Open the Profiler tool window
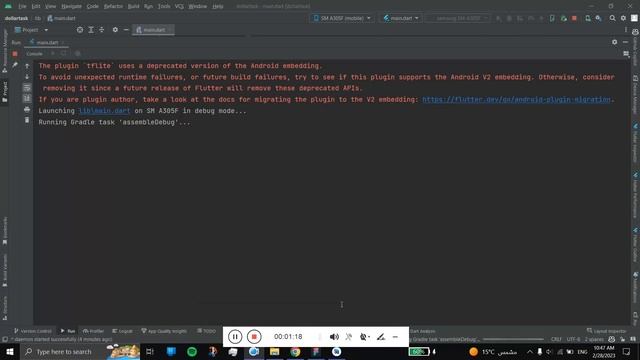The image size is (640, 360). point(93,331)
